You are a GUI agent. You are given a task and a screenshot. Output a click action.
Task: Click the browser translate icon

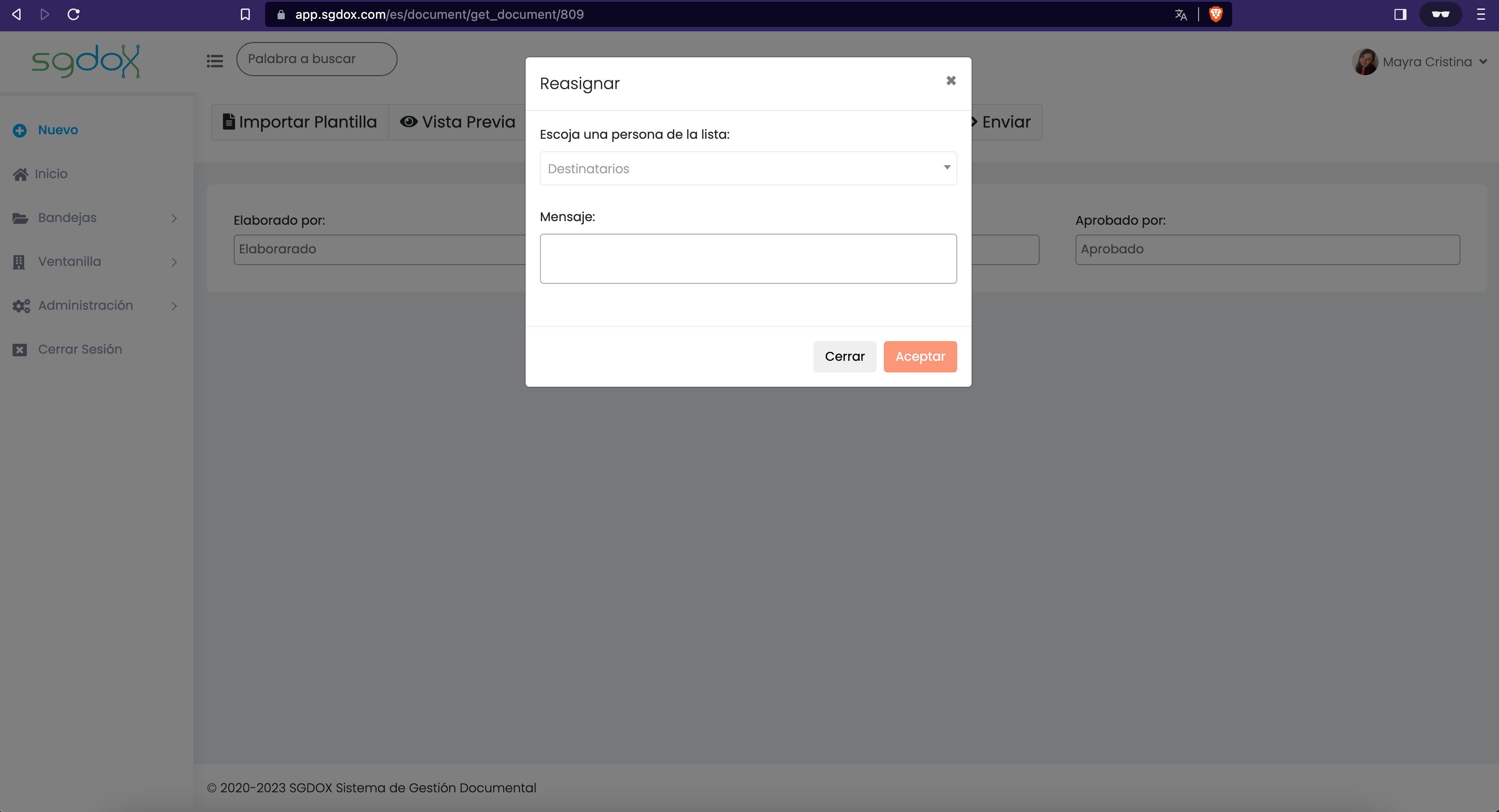[x=1180, y=14]
